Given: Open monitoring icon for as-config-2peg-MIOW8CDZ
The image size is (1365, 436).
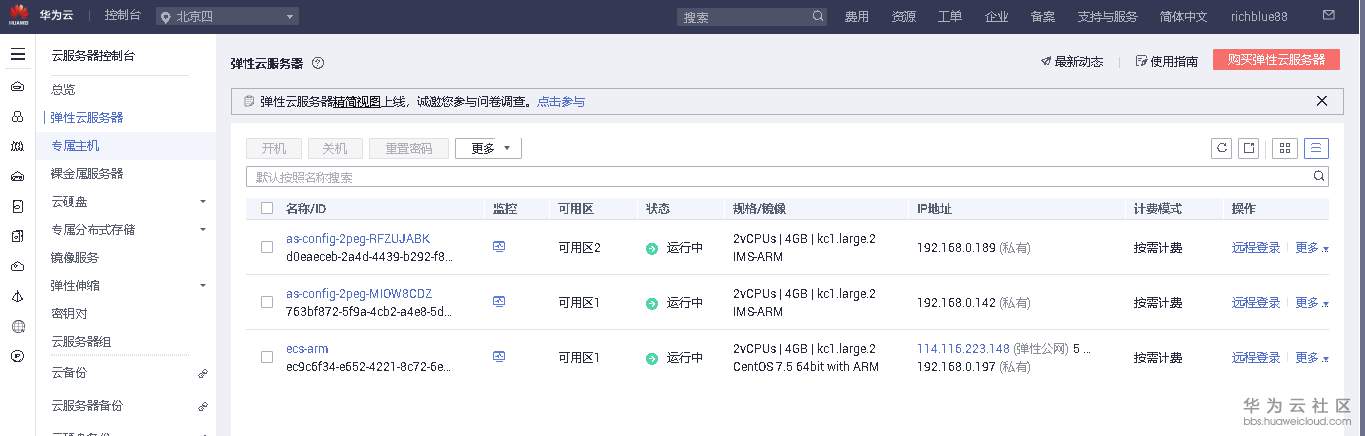Looking at the screenshot, I should tap(499, 301).
